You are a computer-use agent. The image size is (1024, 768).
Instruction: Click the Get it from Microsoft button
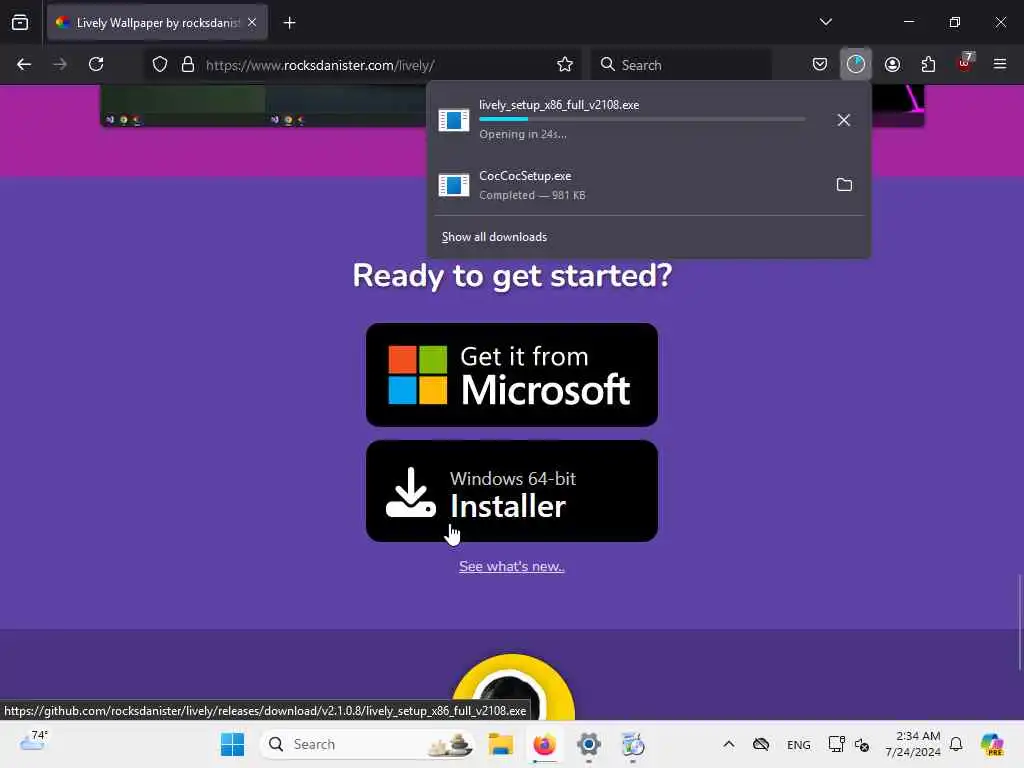pyautogui.click(x=512, y=375)
